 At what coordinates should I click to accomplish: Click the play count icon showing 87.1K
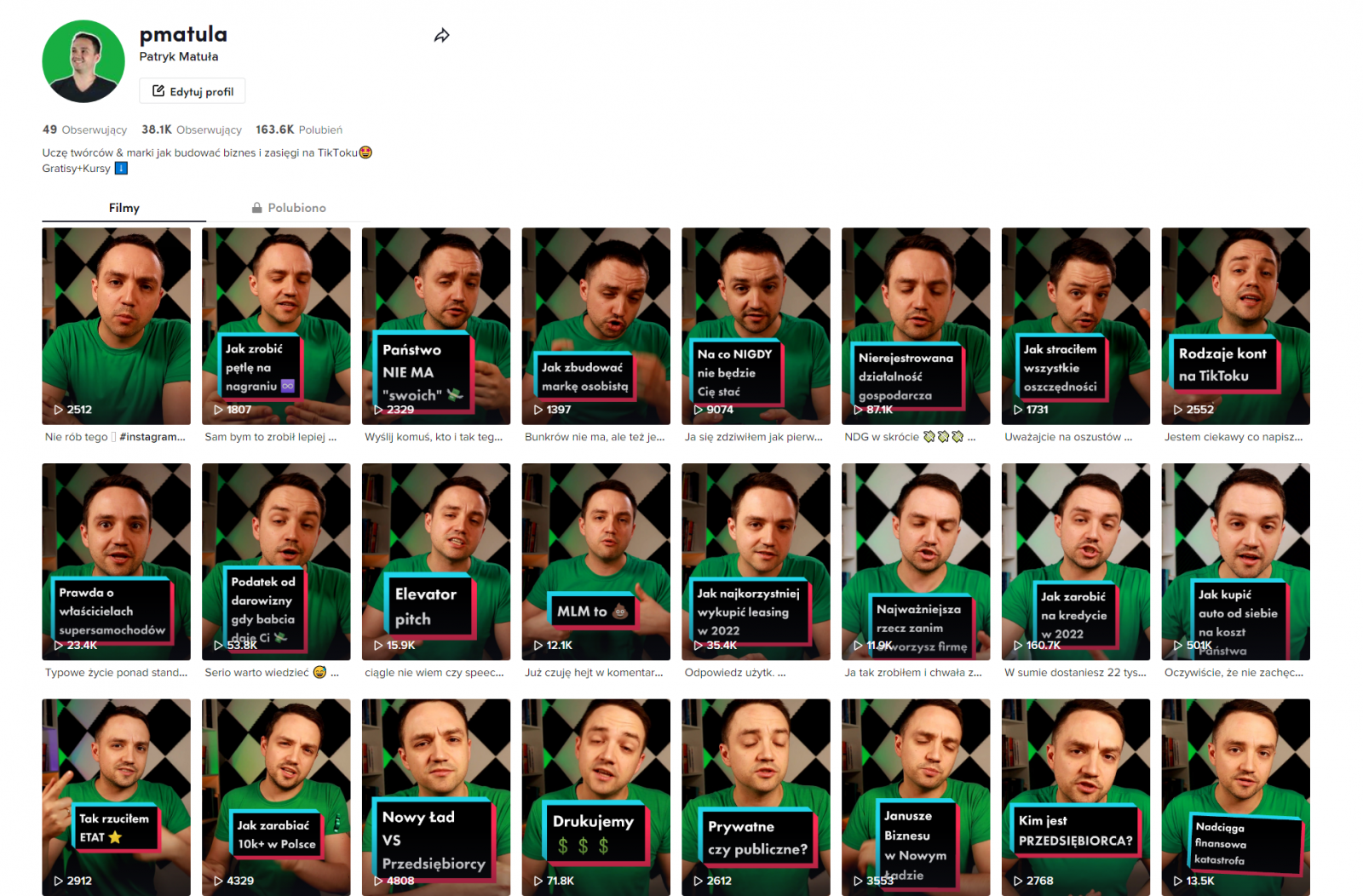pos(858,410)
